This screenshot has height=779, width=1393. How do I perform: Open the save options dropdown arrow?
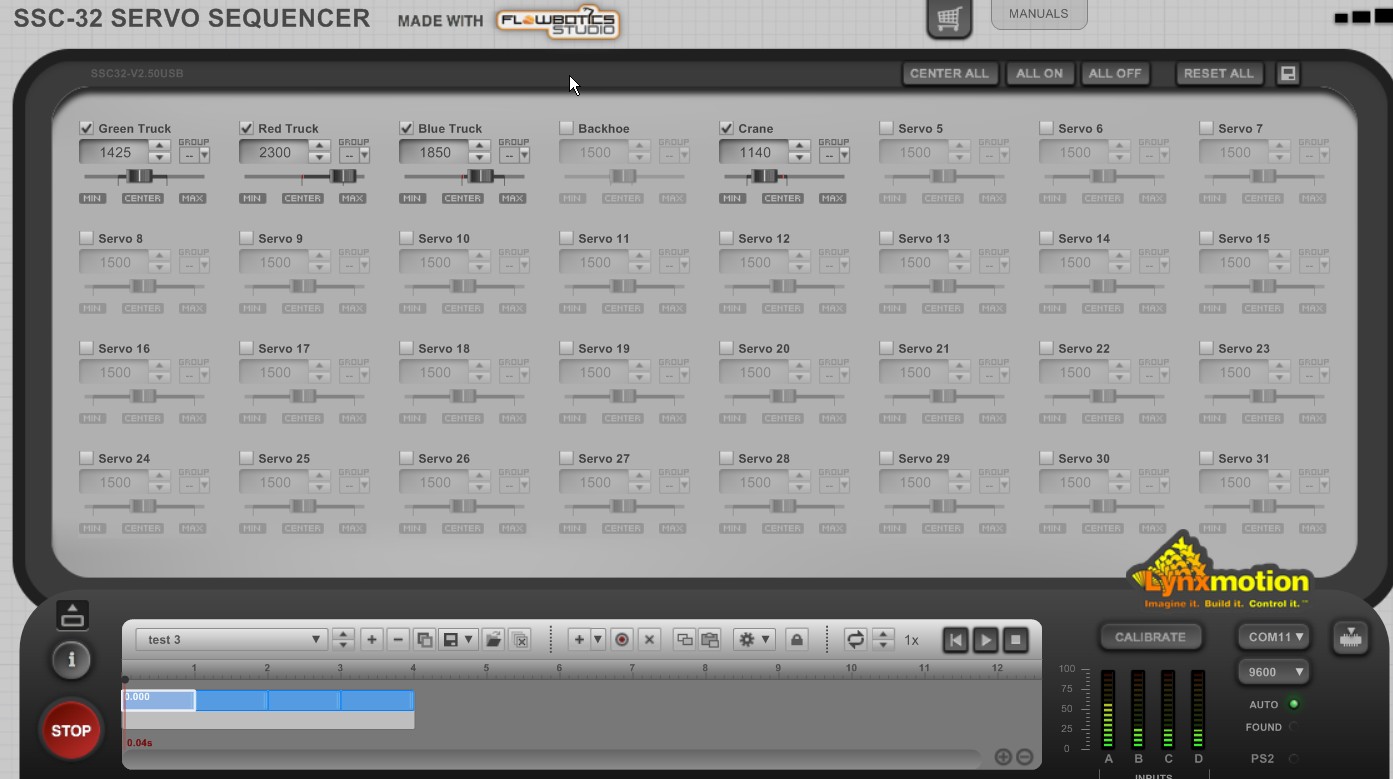469,639
